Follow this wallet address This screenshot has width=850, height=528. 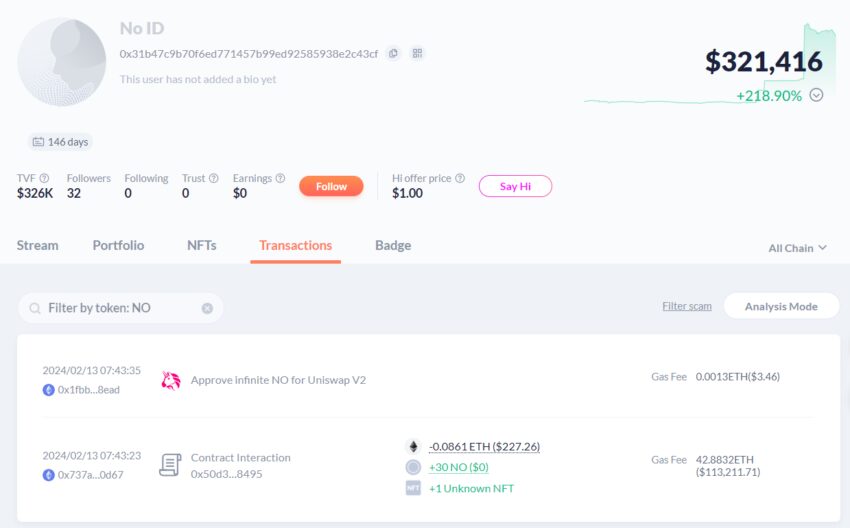[x=331, y=186]
